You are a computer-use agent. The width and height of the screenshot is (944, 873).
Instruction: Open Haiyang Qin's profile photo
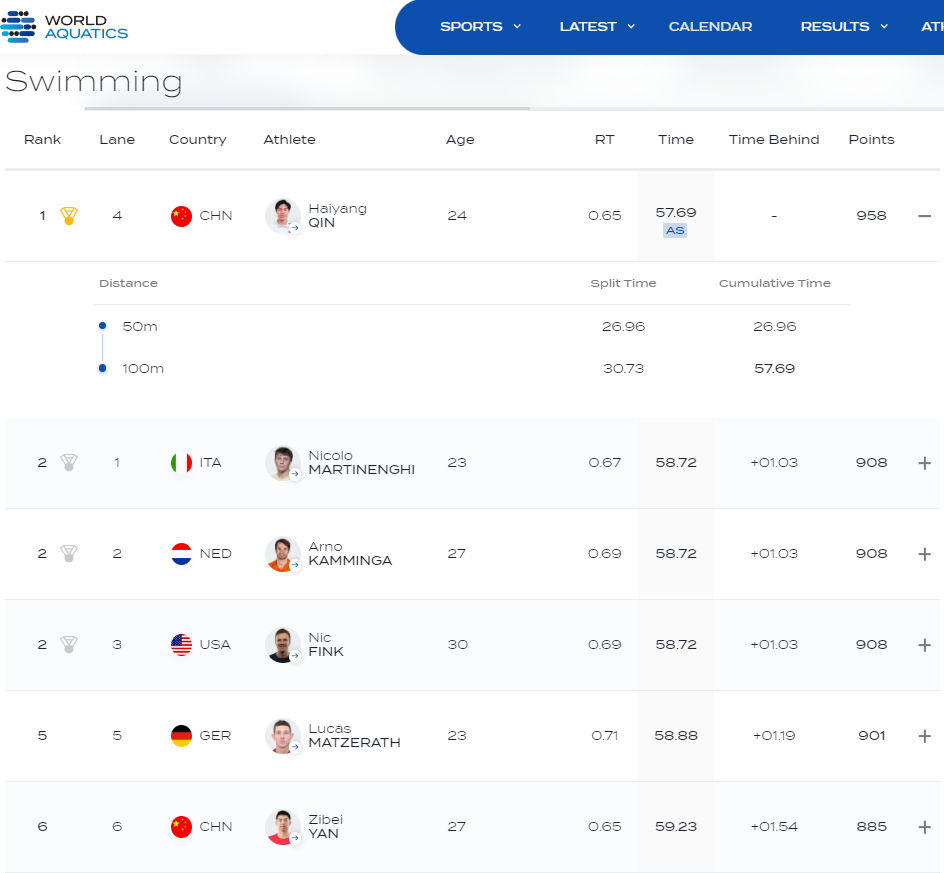click(x=282, y=216)
